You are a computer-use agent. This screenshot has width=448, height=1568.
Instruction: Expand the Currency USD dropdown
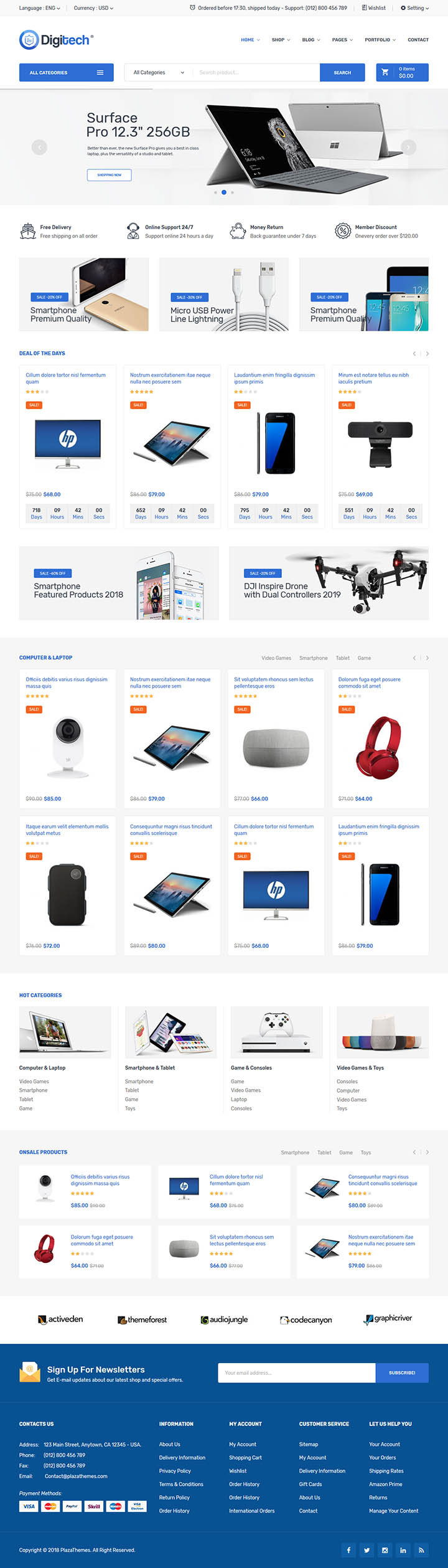93,8
